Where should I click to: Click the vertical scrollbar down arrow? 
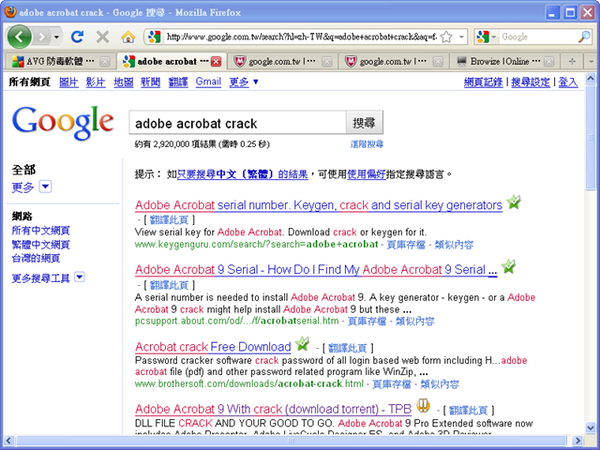(x=590, y=427)
